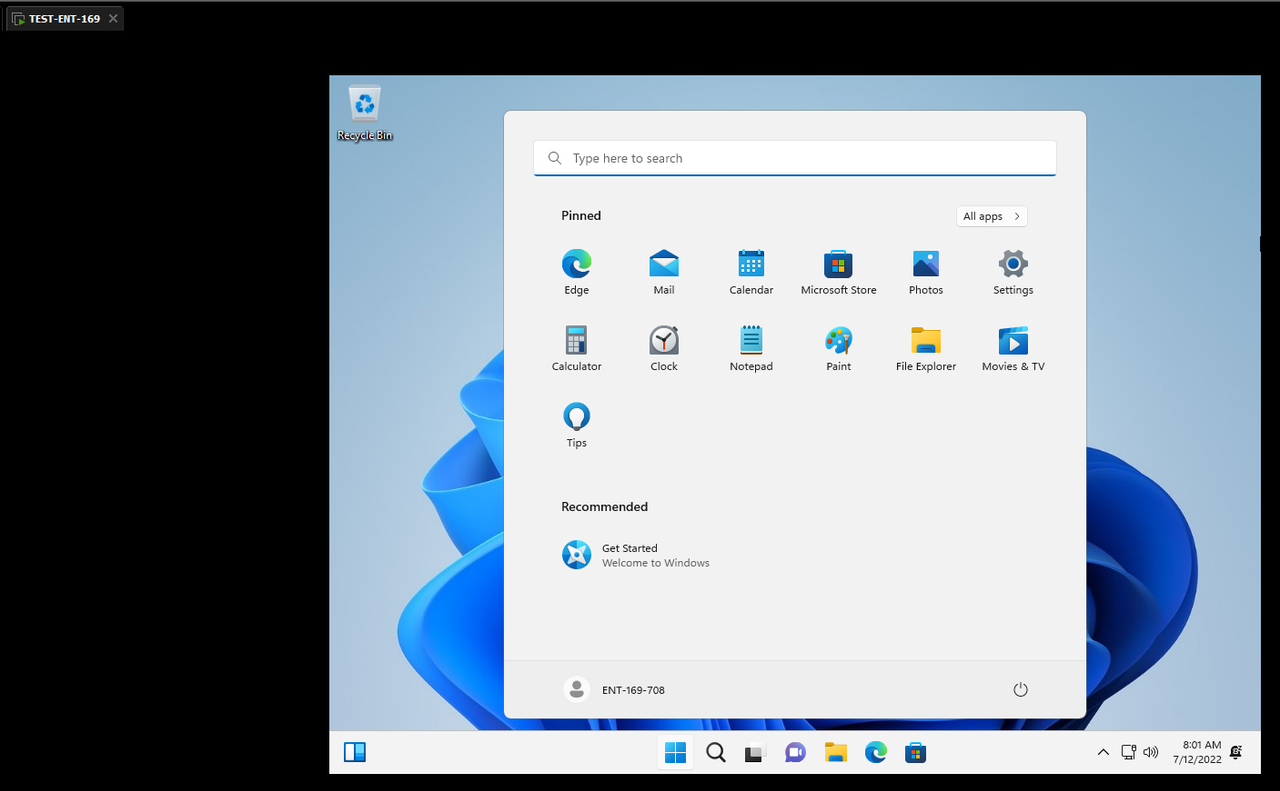Close the TEST-ENT-169 tab

coord(113,19)
